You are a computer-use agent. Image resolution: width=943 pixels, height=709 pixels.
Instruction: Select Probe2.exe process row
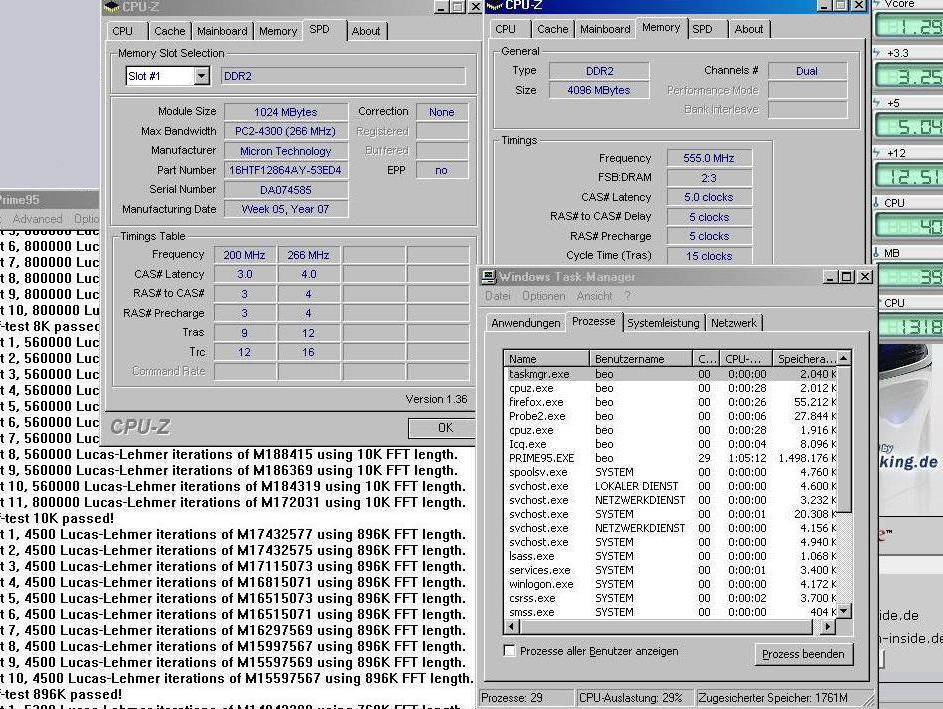click(671, 416)
